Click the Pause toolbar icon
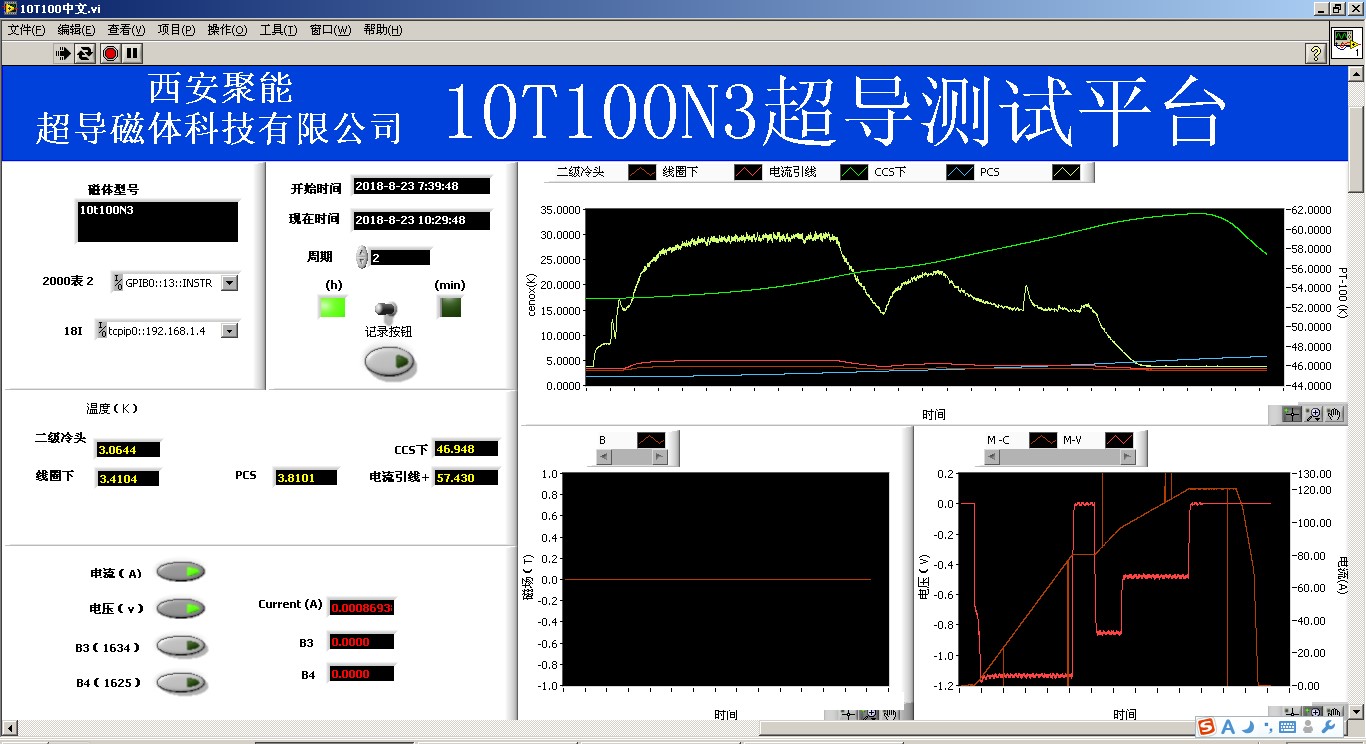The image size is (1366, 744). click(x=132, y=53)
